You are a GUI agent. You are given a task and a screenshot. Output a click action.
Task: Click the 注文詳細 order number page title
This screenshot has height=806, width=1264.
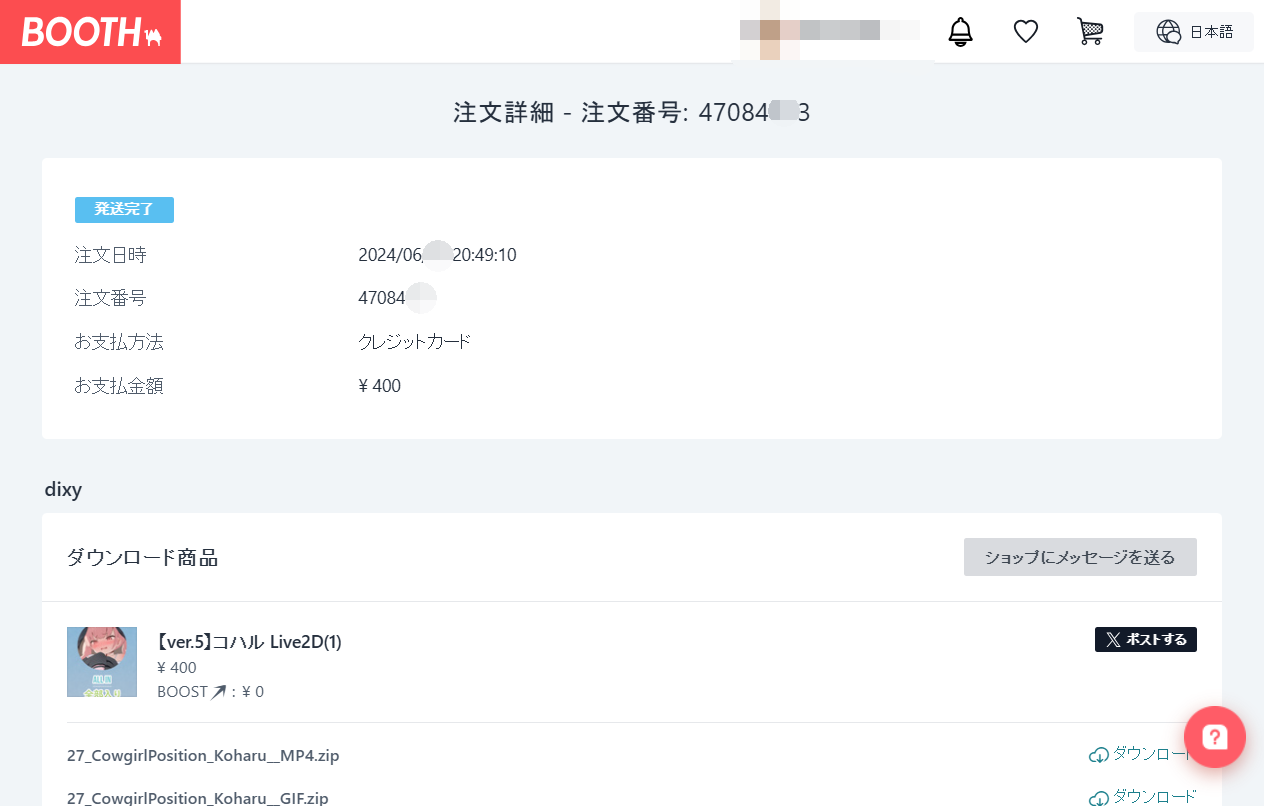pos(631,113)
